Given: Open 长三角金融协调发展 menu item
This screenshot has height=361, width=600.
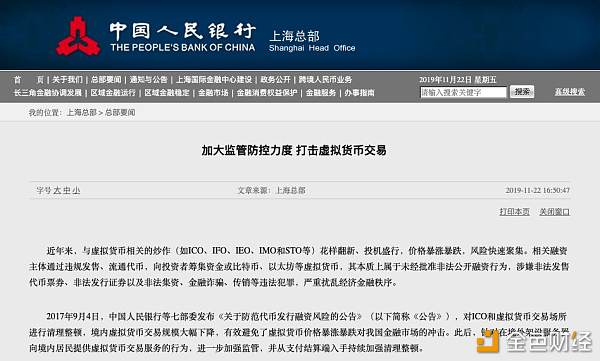Looking at the screenshot, I should pyautogui.click(x=47, y=93).
